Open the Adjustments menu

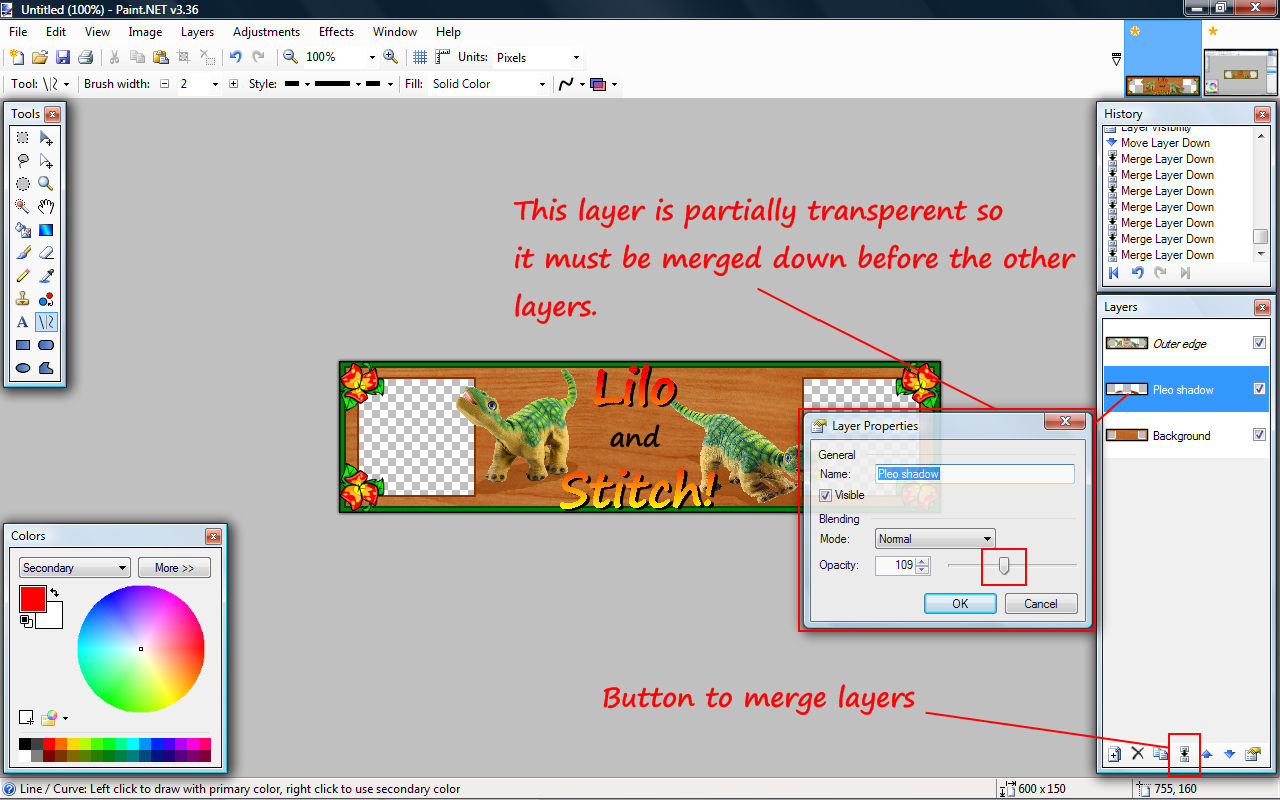click(x=266, y=32)
